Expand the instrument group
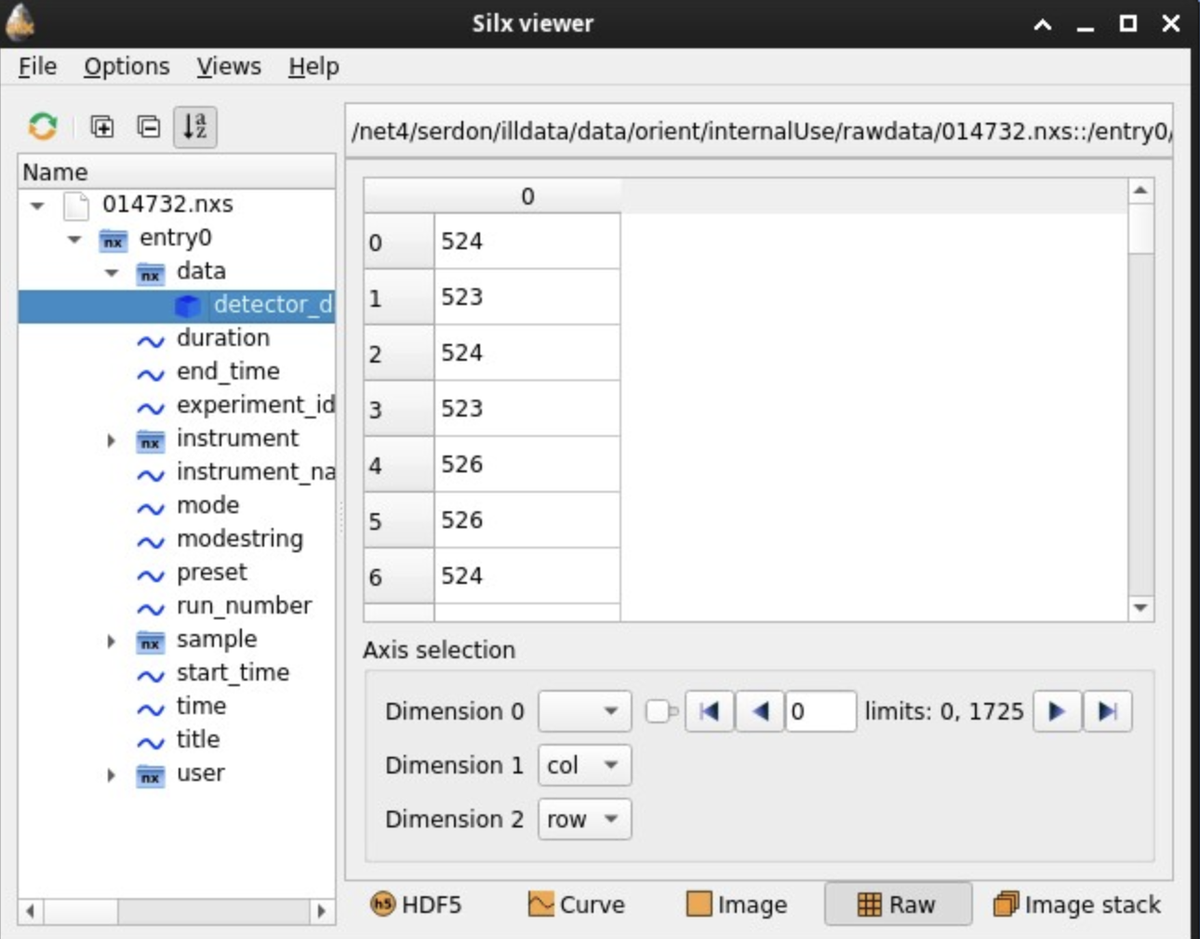 click(x=112, y=440)
